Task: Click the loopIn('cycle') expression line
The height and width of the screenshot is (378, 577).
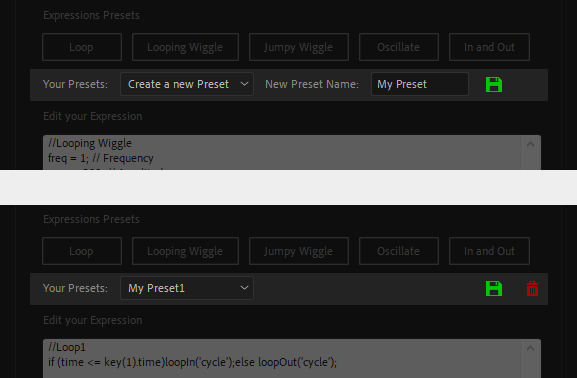Action: [x=192, y=362]
